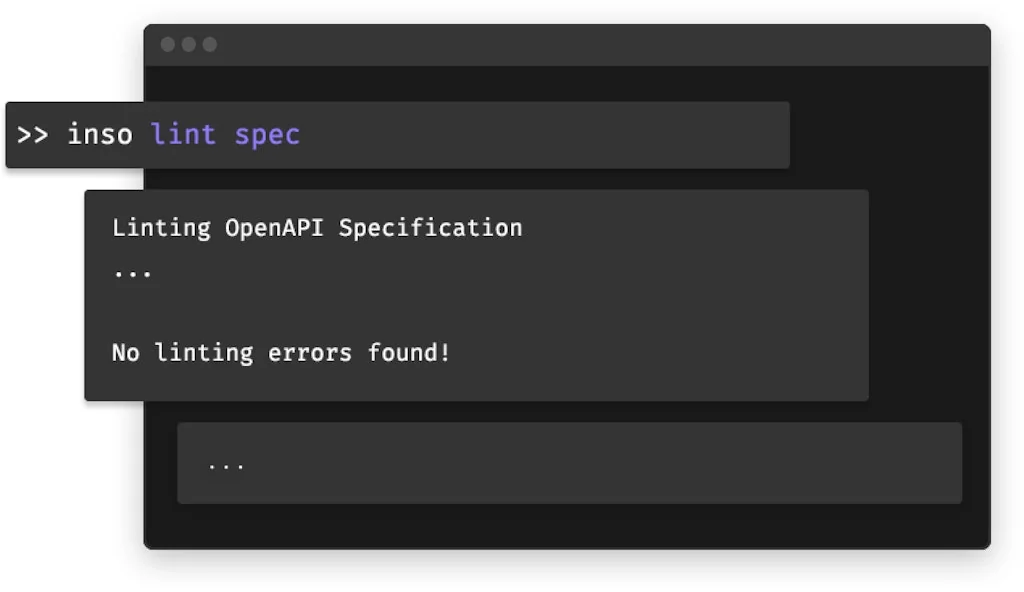Screen dimensions: 1024x592
Task: Select the word "inso" in the command
Action: pyautogui.click(x=100, y=135)
